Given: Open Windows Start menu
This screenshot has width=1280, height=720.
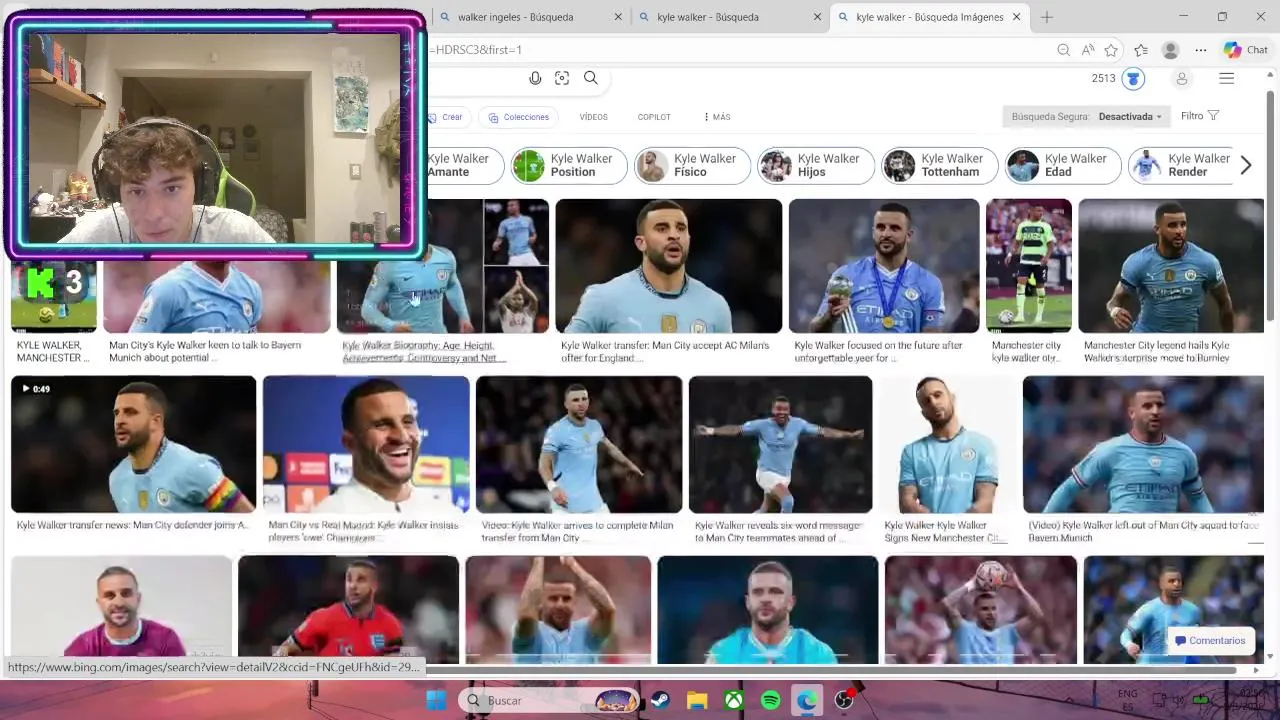Looking at the screenshot, I should click(x=437, y=700).
